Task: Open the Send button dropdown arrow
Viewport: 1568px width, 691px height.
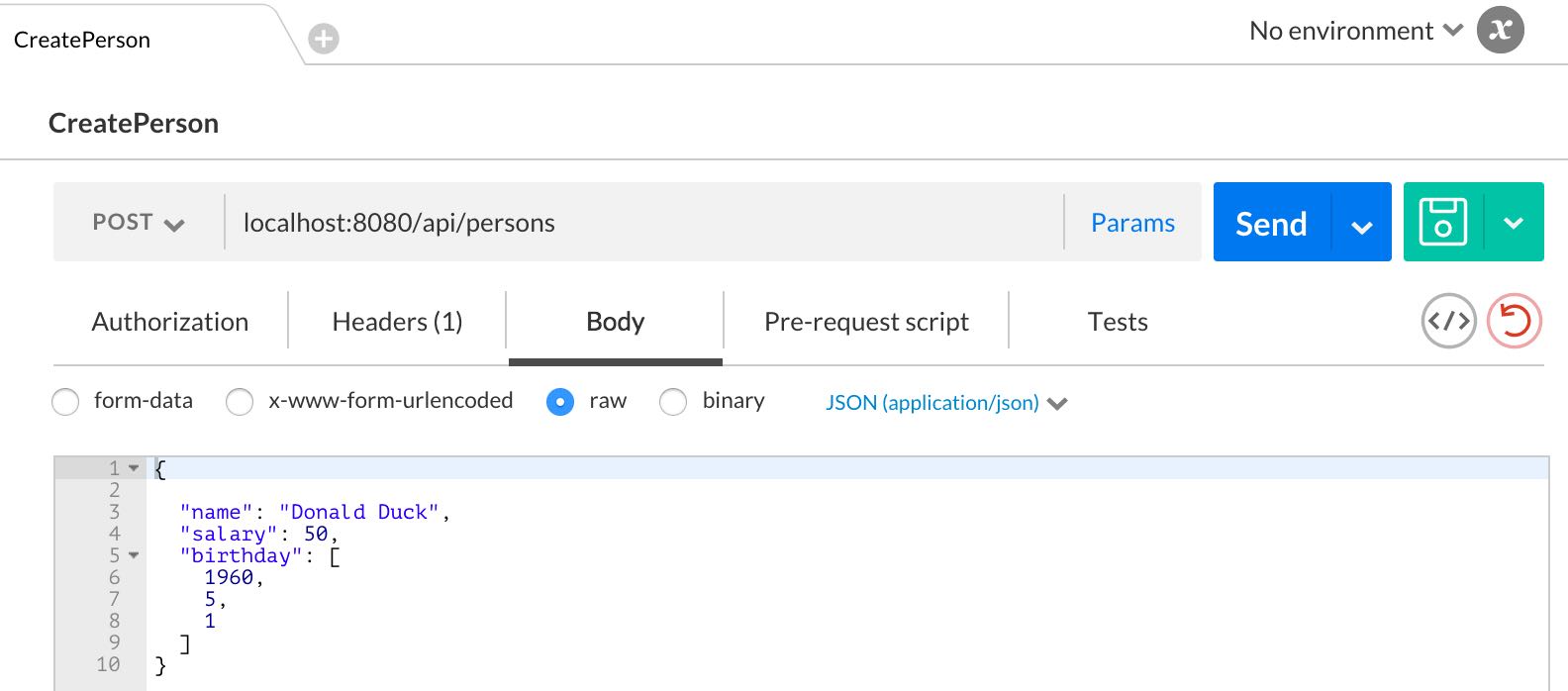Action: coord(1361,225)
